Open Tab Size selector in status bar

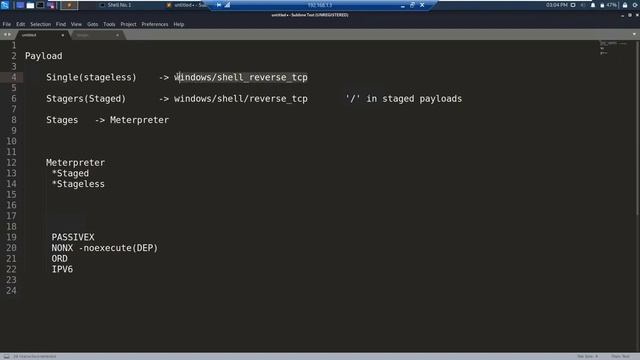pyautogui.click(x=588, y=356)
